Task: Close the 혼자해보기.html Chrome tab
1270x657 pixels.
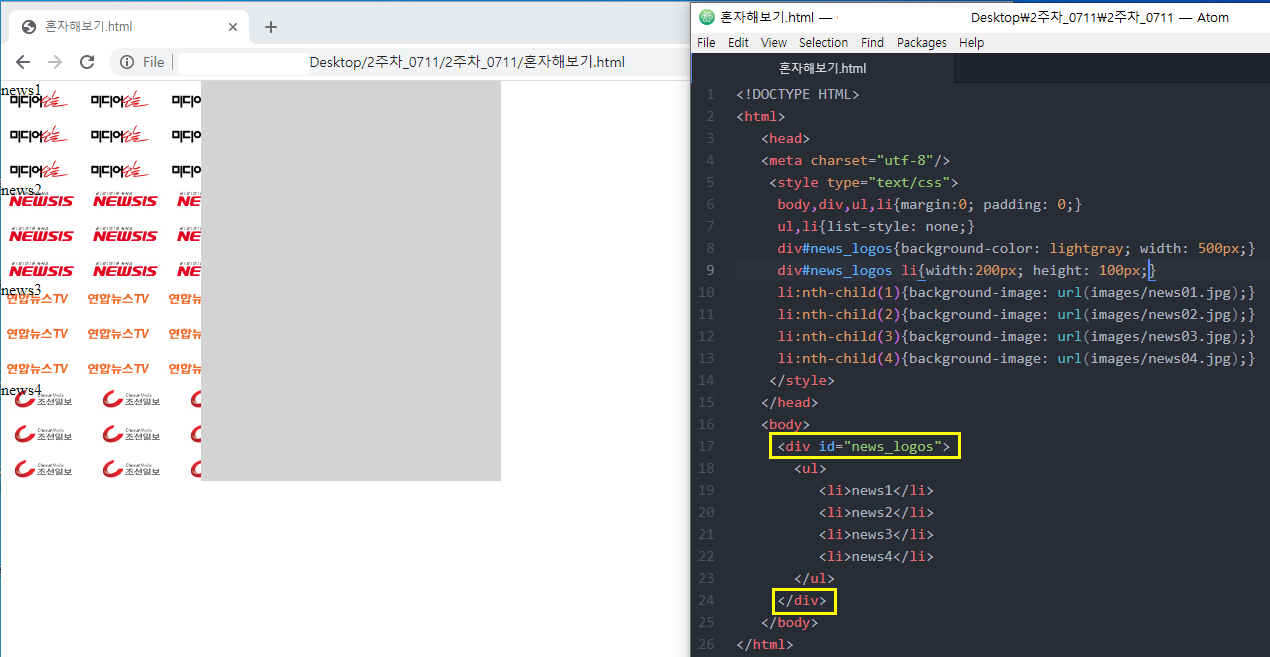Action: pos(233,27)
